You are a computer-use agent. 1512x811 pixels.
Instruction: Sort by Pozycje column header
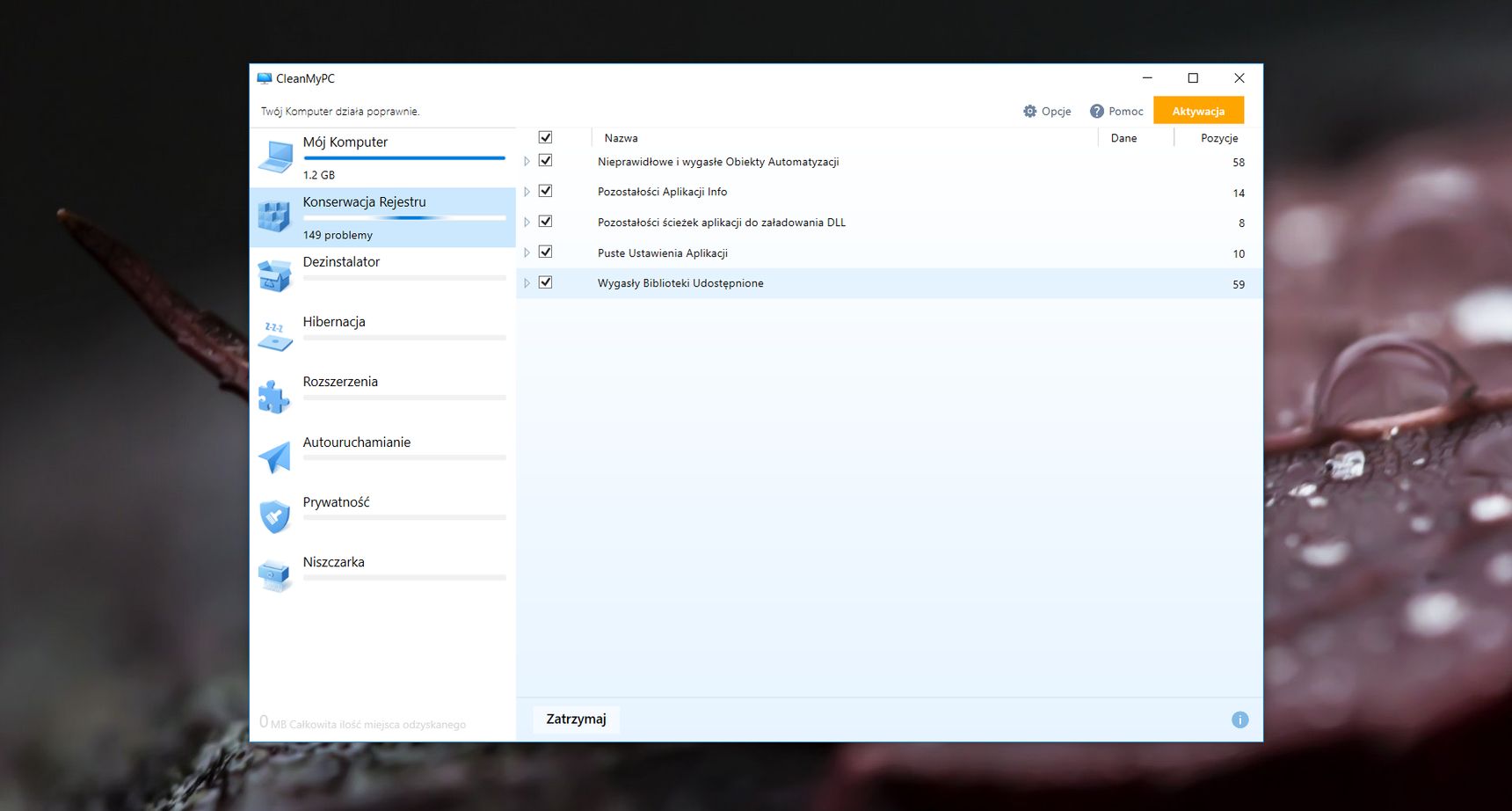pos(1218,138)
